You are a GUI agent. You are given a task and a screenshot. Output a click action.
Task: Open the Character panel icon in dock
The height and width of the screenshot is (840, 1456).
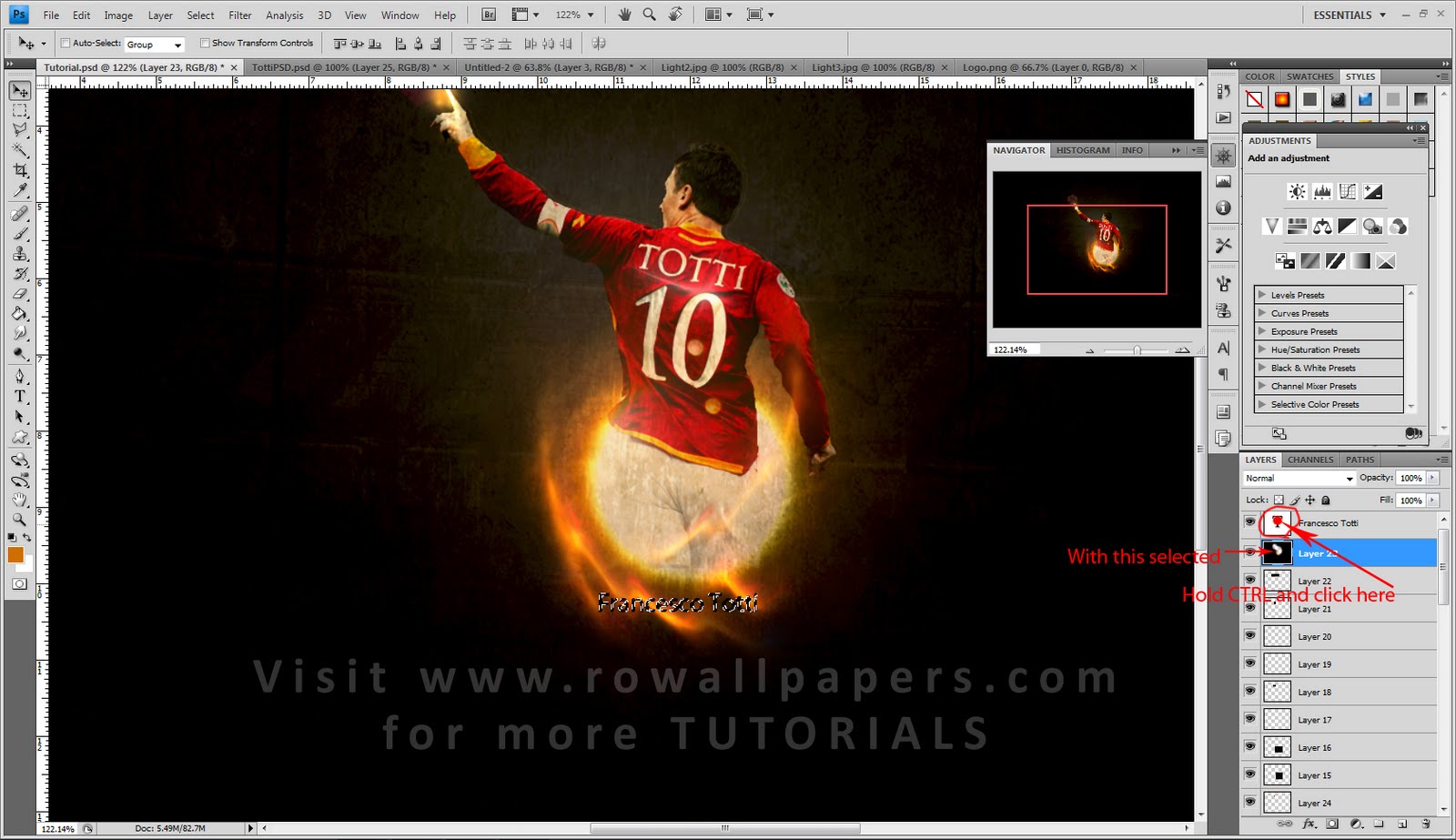[1223, 348]
